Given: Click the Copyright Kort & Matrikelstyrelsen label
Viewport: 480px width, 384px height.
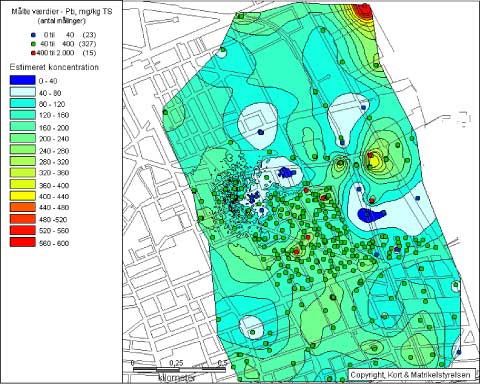Looking at the screenshot, I should point(410,375).
